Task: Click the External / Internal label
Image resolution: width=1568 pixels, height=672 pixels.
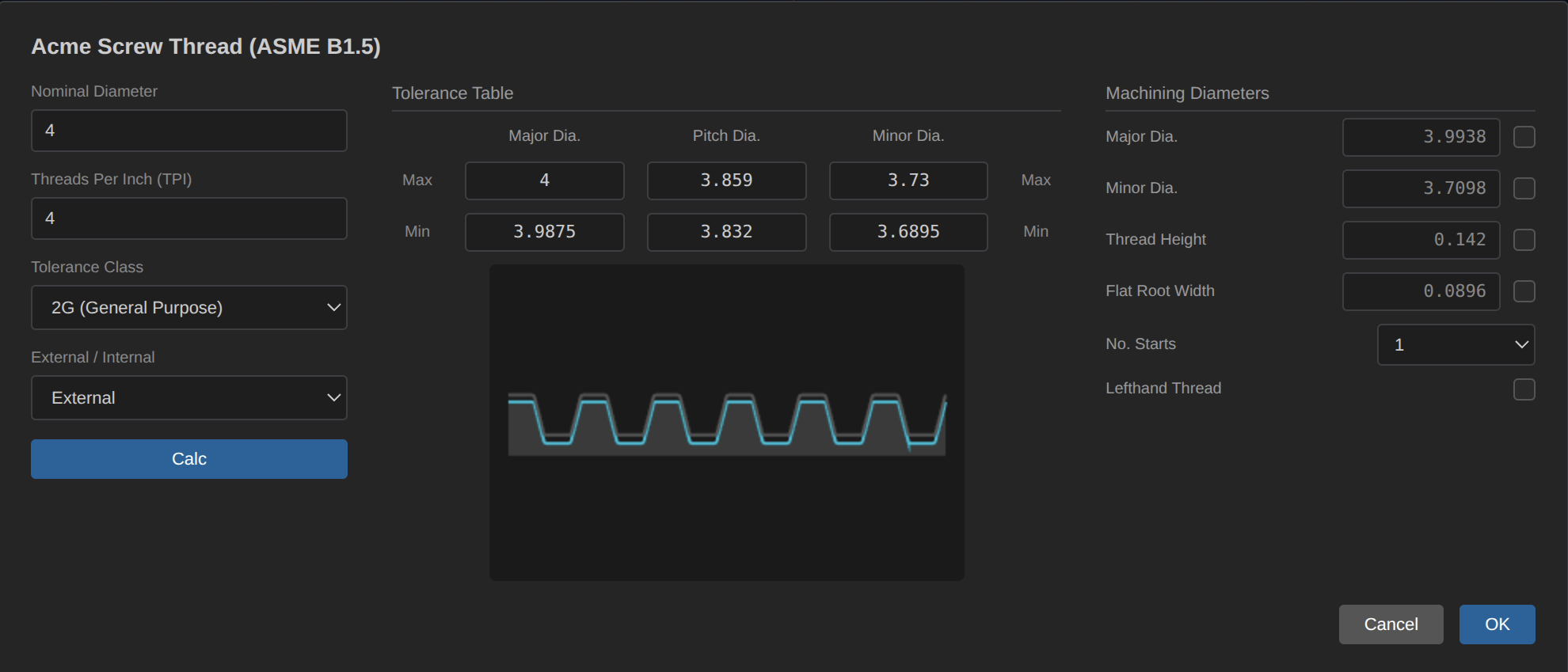Action: 93,358
